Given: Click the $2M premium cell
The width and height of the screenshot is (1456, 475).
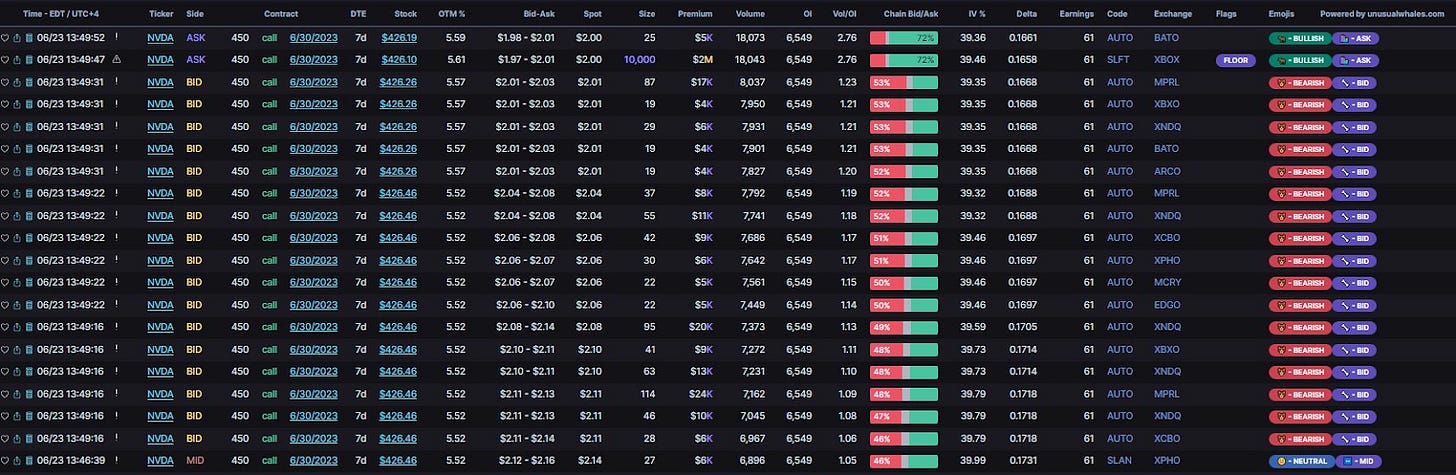Looking at the screenshot, I should (702, 59).
